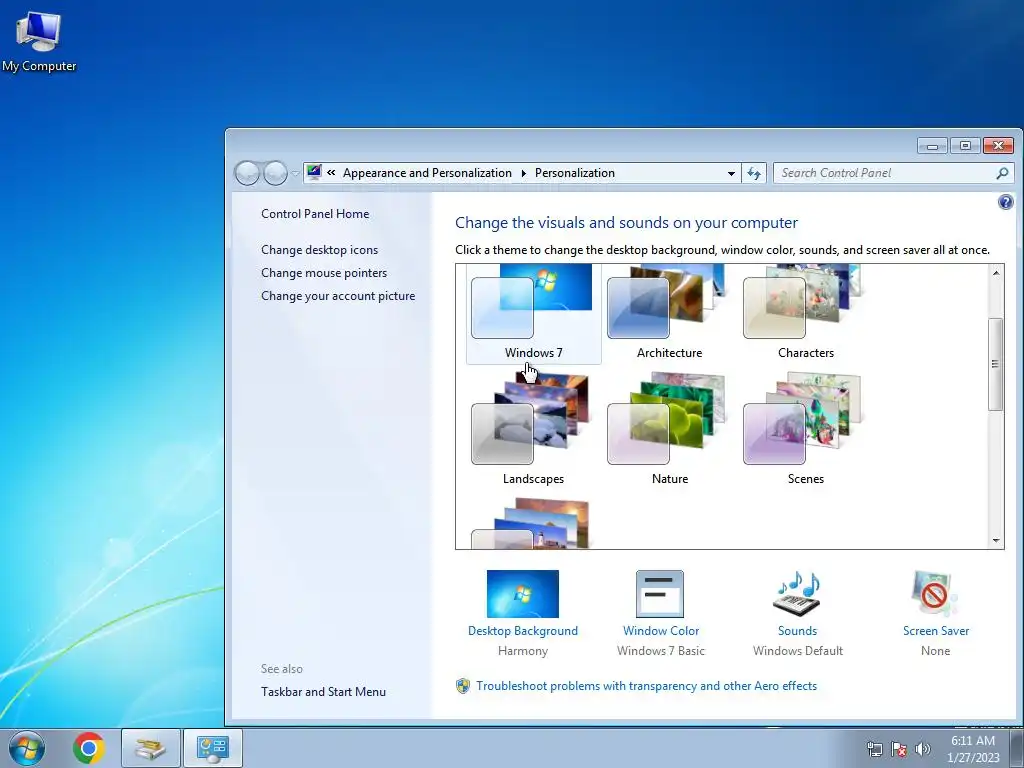
Task: Close the Personalization window
Action: tap(999, 146)
